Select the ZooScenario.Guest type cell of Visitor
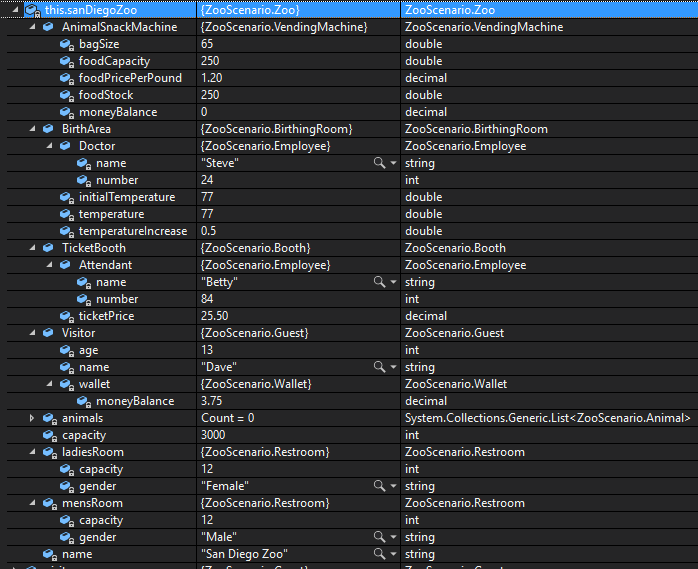698x569 pixels. (549, 333)
